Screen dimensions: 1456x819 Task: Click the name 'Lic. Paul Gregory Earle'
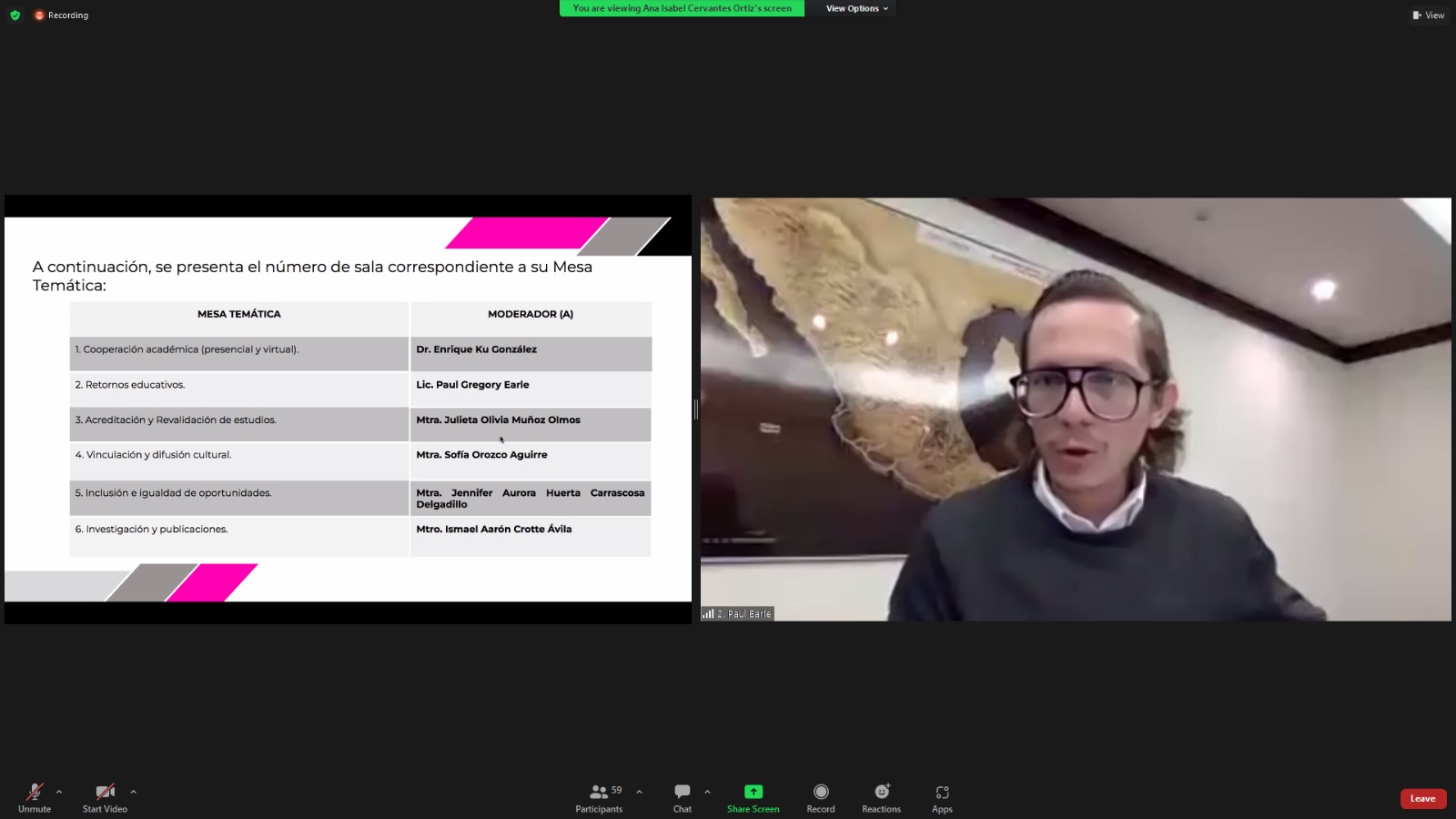tap(472, 385)
